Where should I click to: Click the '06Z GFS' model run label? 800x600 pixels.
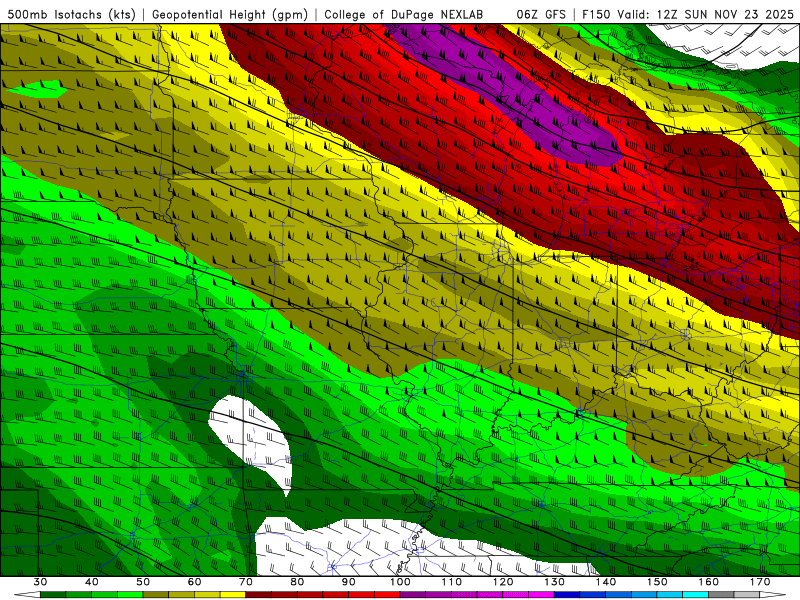pos(541,15)
